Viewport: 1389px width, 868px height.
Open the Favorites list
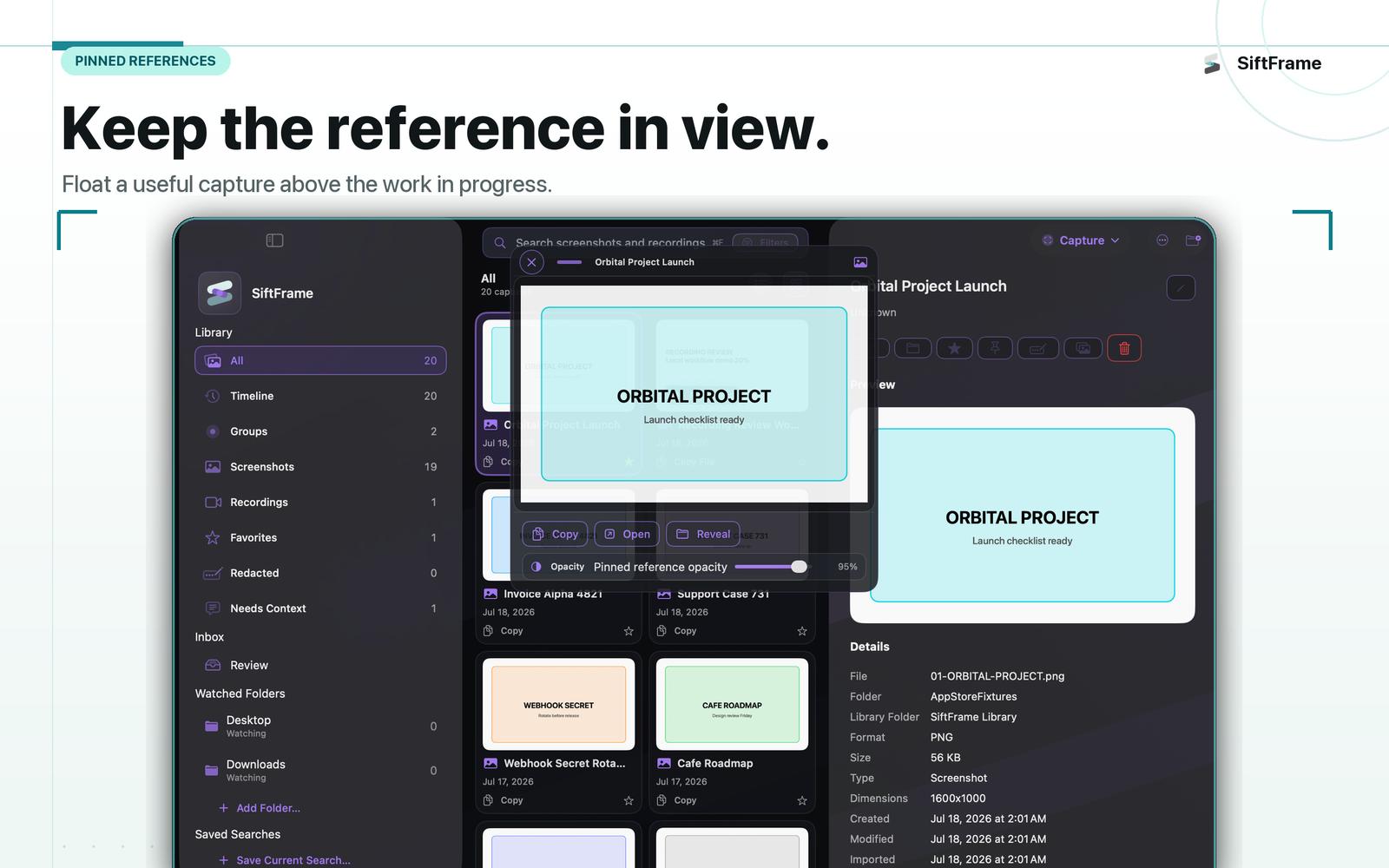click(320, 538)
